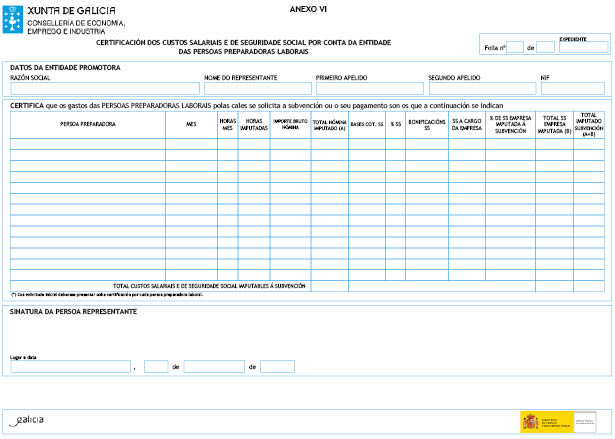Click the total pages field after 'de'

[x=545, y=47]
